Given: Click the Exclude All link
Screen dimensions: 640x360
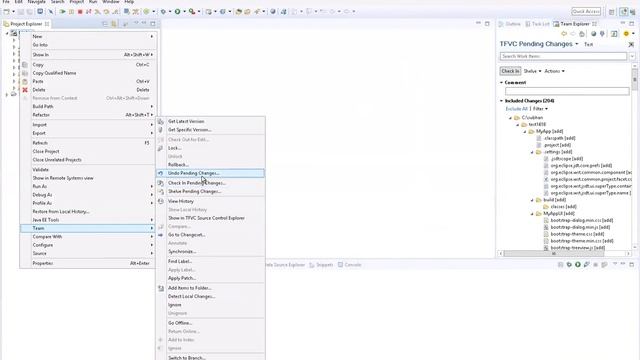Looking at the screenshot, I should tap(516, 109).
